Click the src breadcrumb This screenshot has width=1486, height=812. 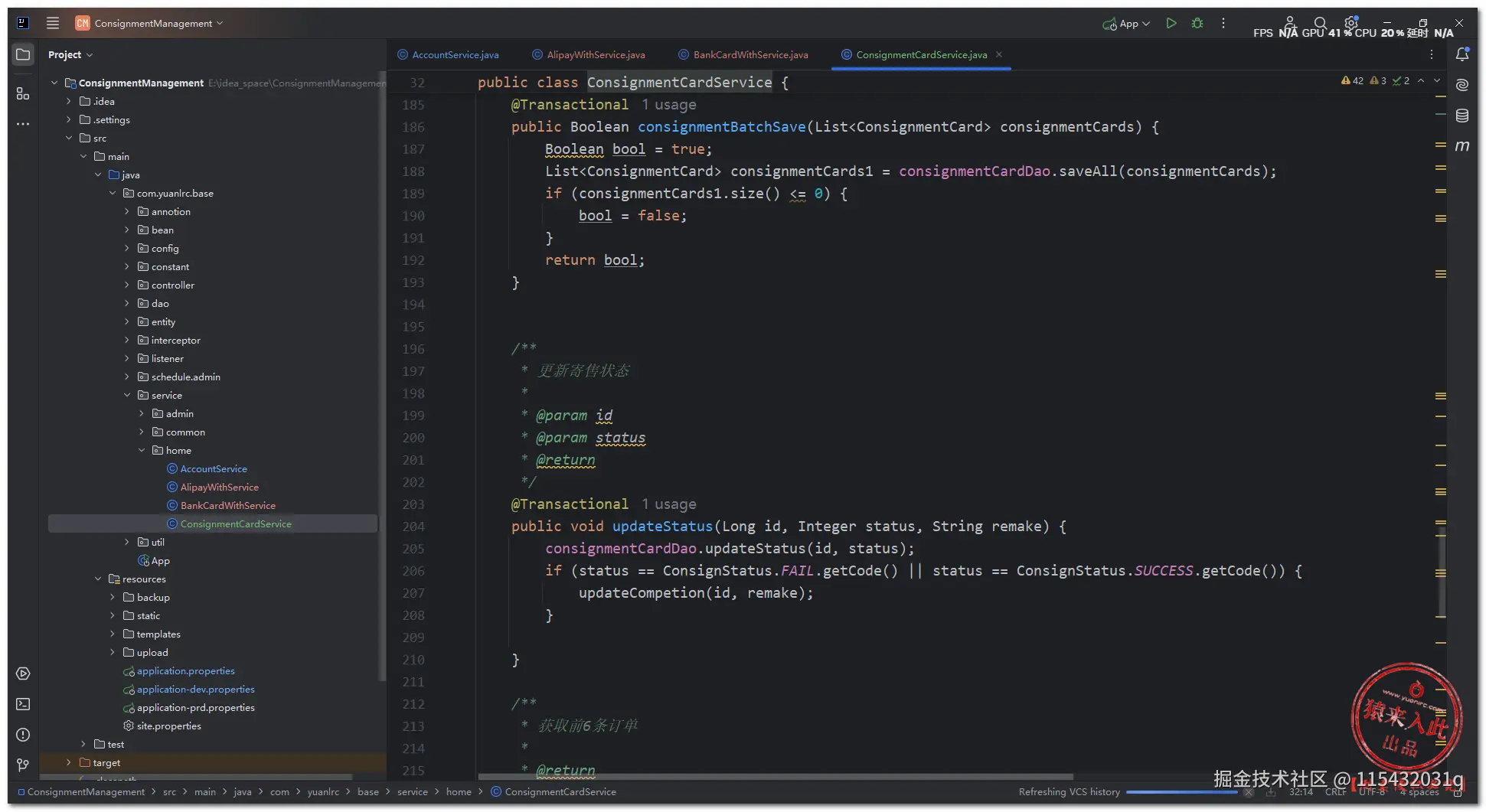click(169, 791)
